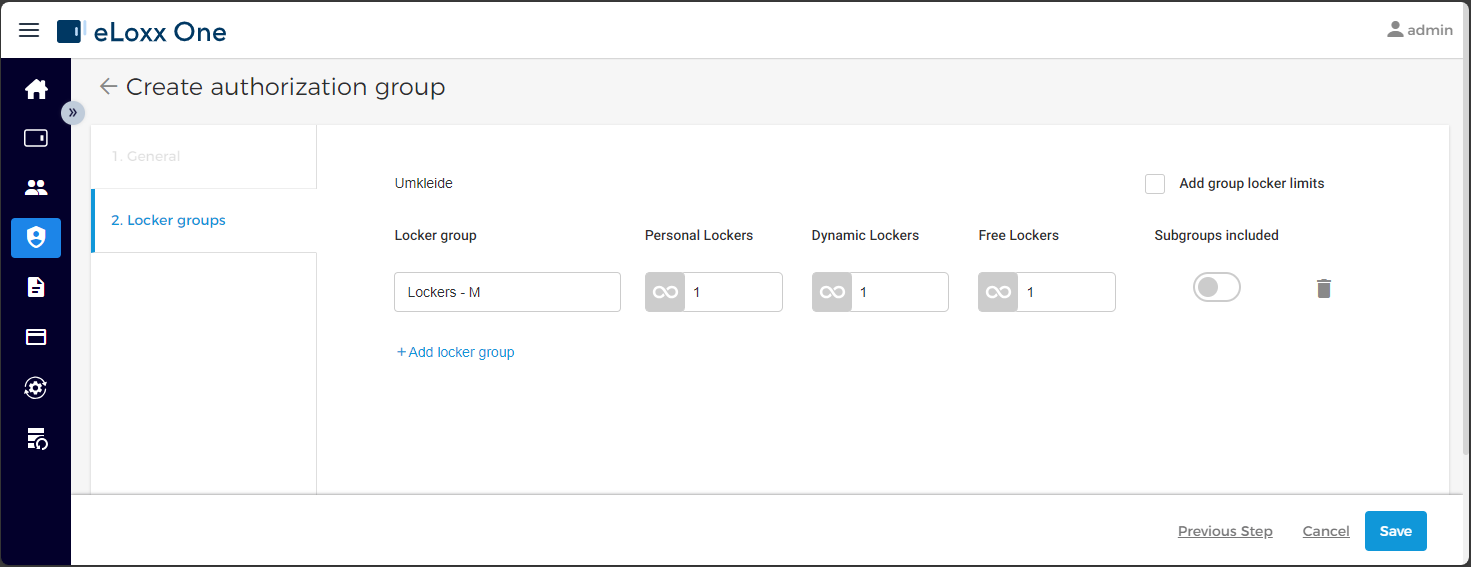The height and width of the screenshot is (567, 1471).
Task: Go back with the arrow icon
Action: (x=108, y=87)
